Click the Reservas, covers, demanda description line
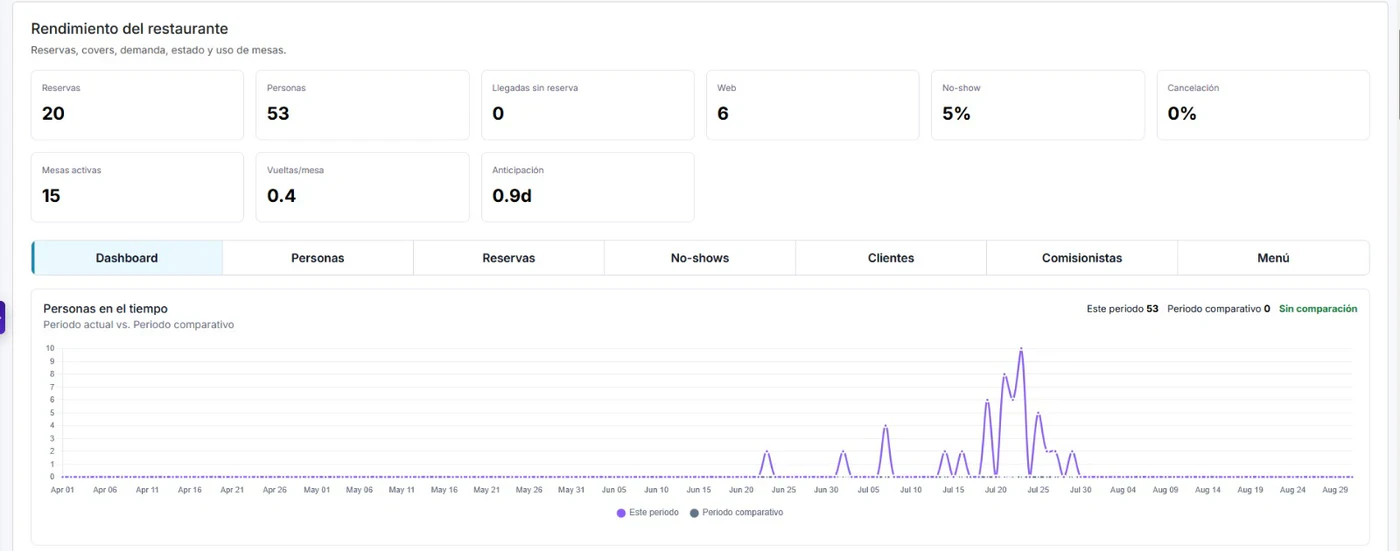Screen dimensions: 1400x551 pos(158,50)
